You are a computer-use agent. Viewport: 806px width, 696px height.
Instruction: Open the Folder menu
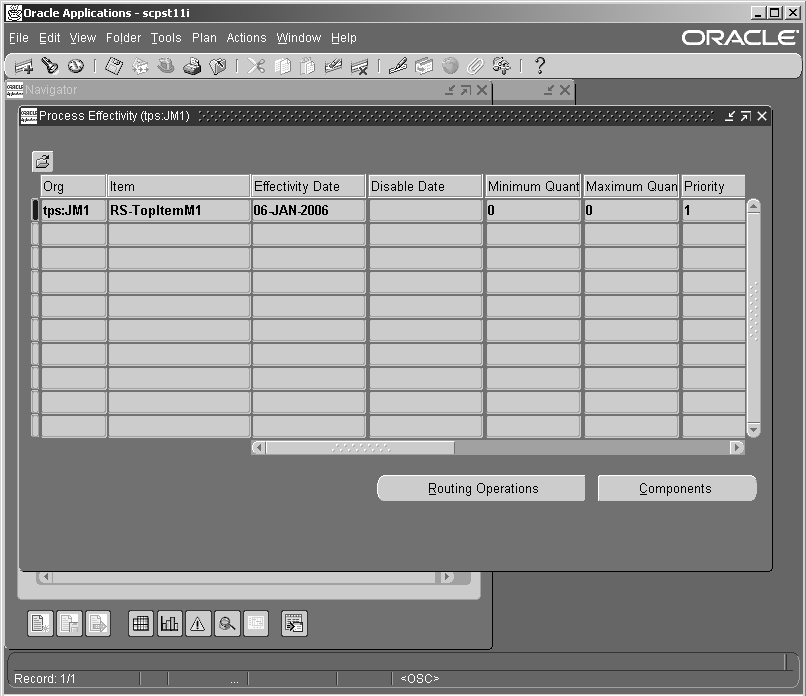coord(123,38)
